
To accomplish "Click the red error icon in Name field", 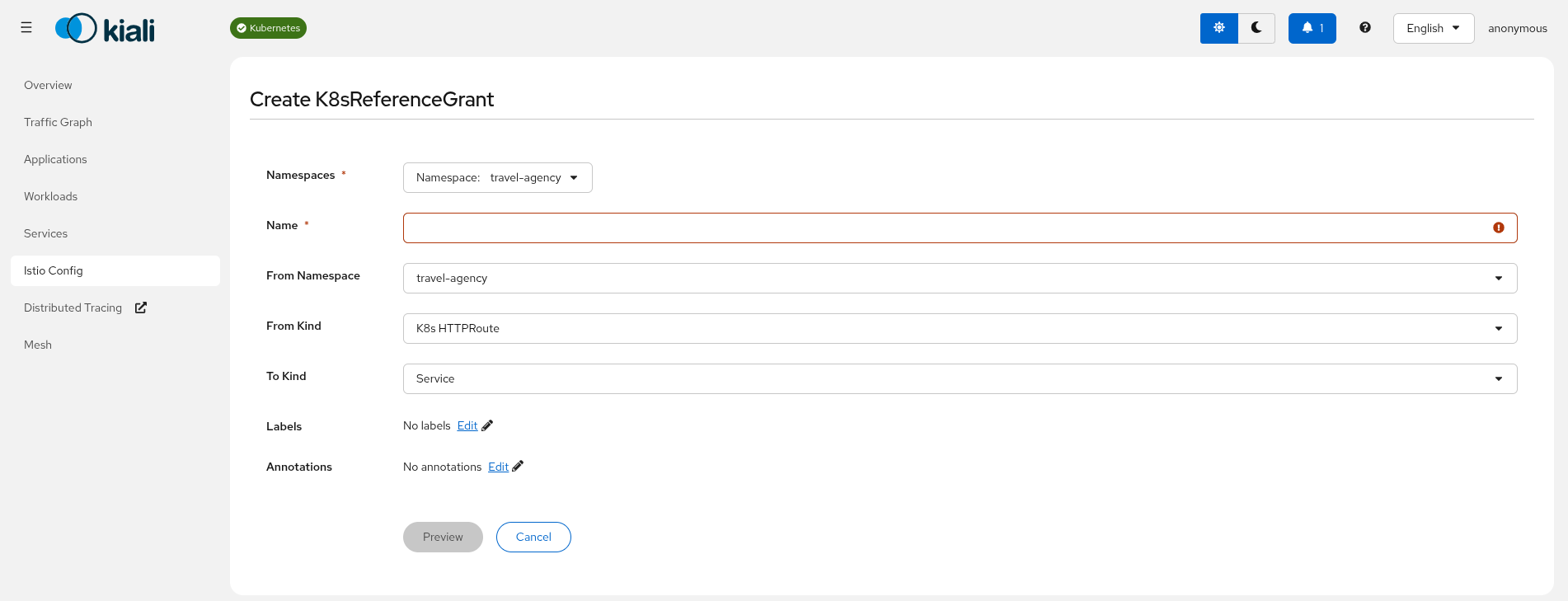I will 1499,228.
